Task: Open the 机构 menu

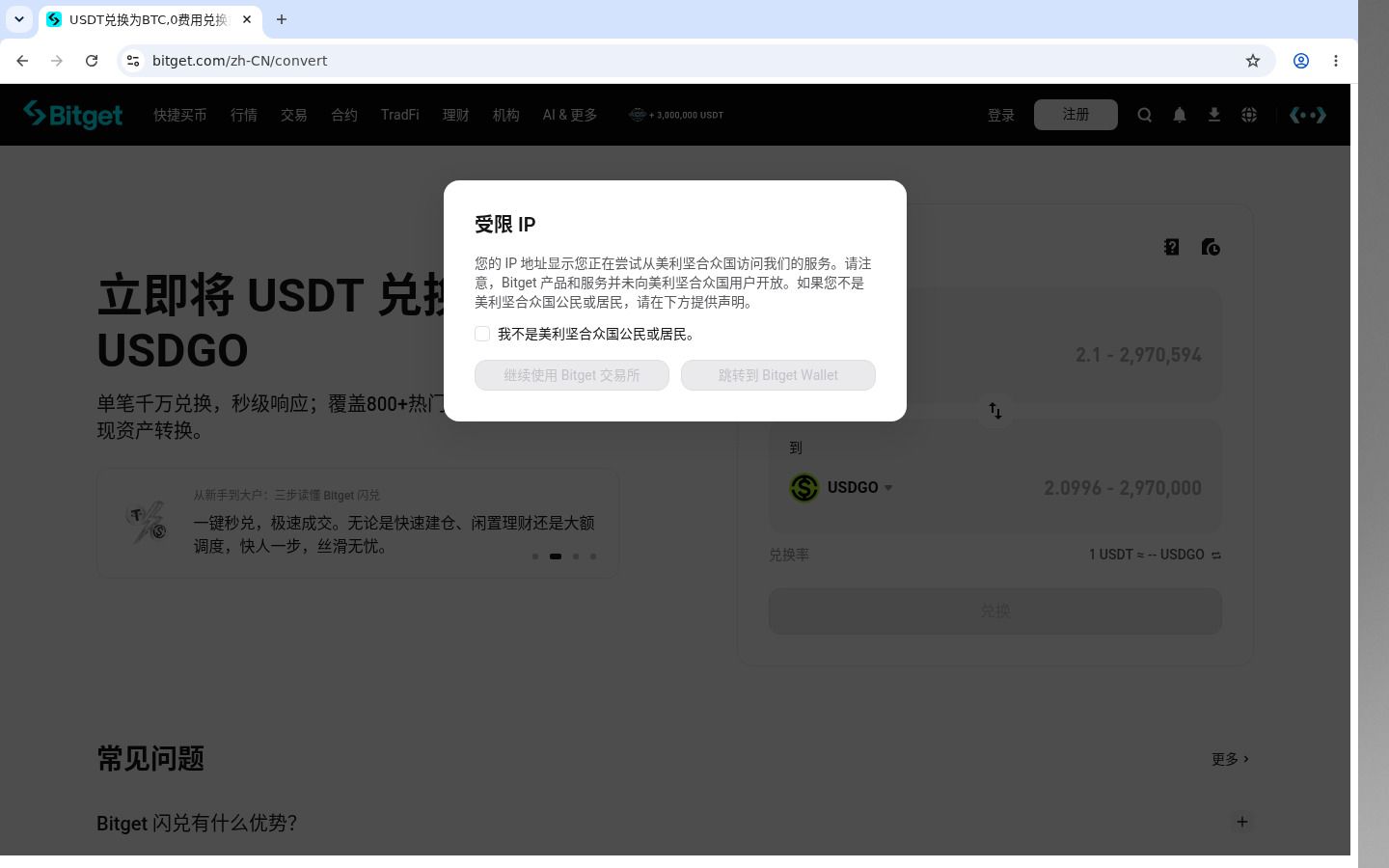Action: [506, 115]
